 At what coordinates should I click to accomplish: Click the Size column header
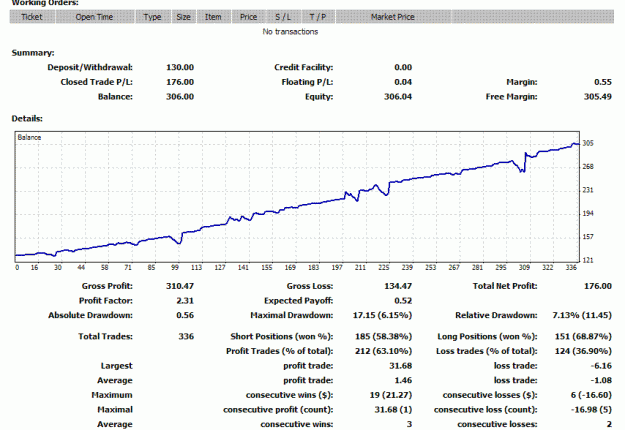[x=183, y=17]
